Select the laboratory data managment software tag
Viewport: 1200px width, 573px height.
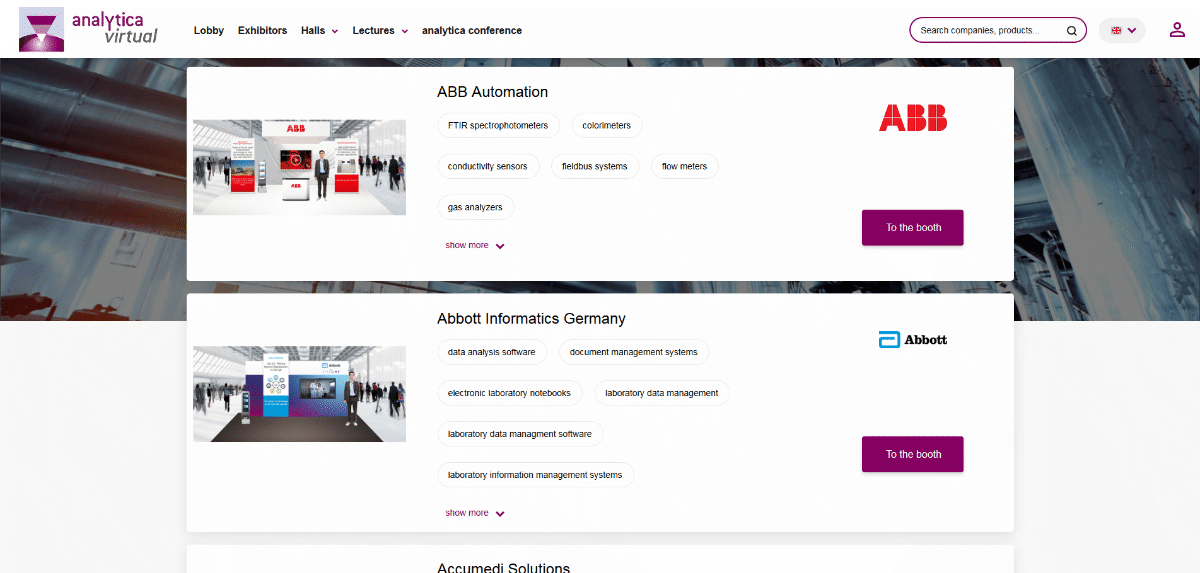tap(520, 434)
